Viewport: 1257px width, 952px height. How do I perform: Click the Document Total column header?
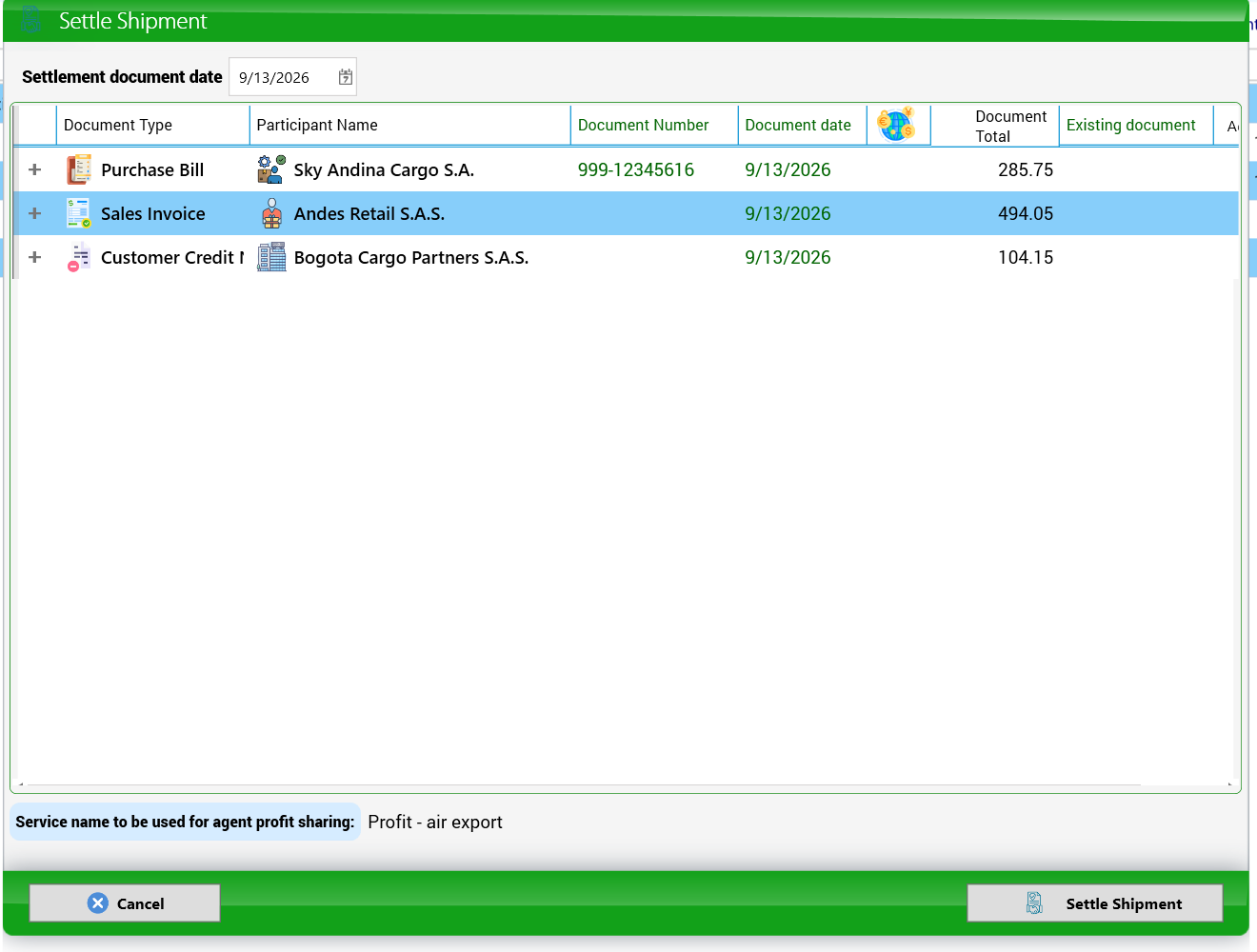[995, 126]
